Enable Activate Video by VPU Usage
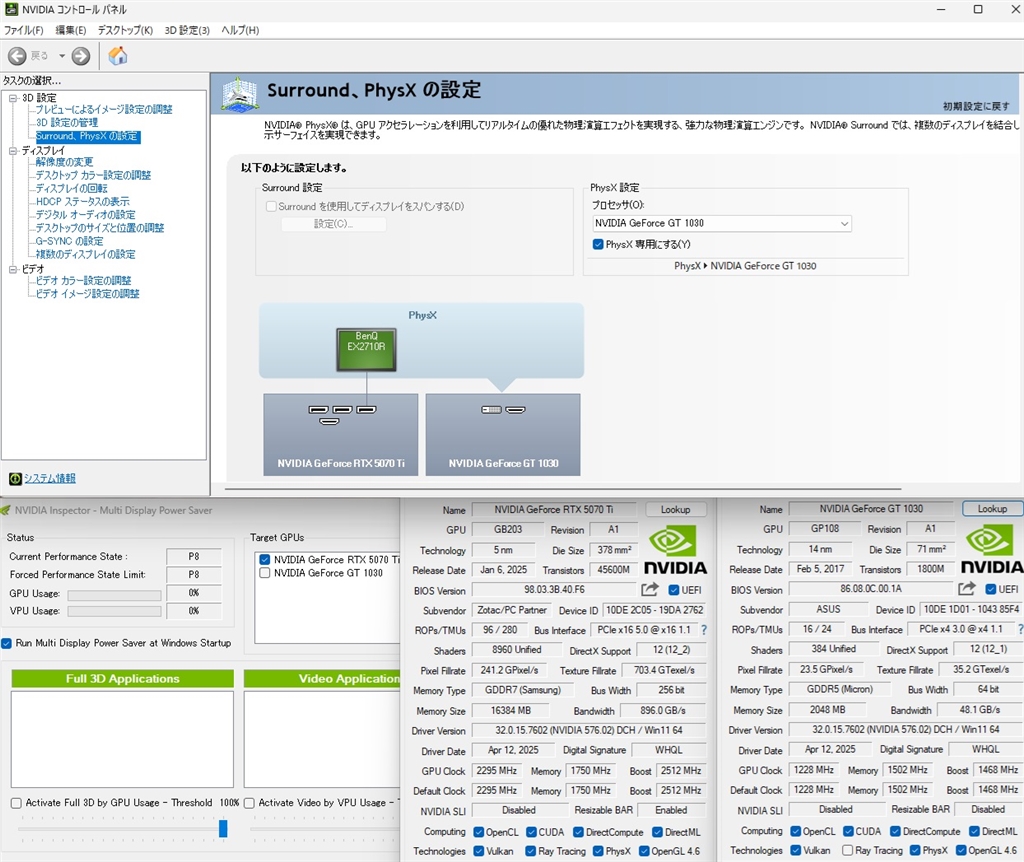 [249, 803]
